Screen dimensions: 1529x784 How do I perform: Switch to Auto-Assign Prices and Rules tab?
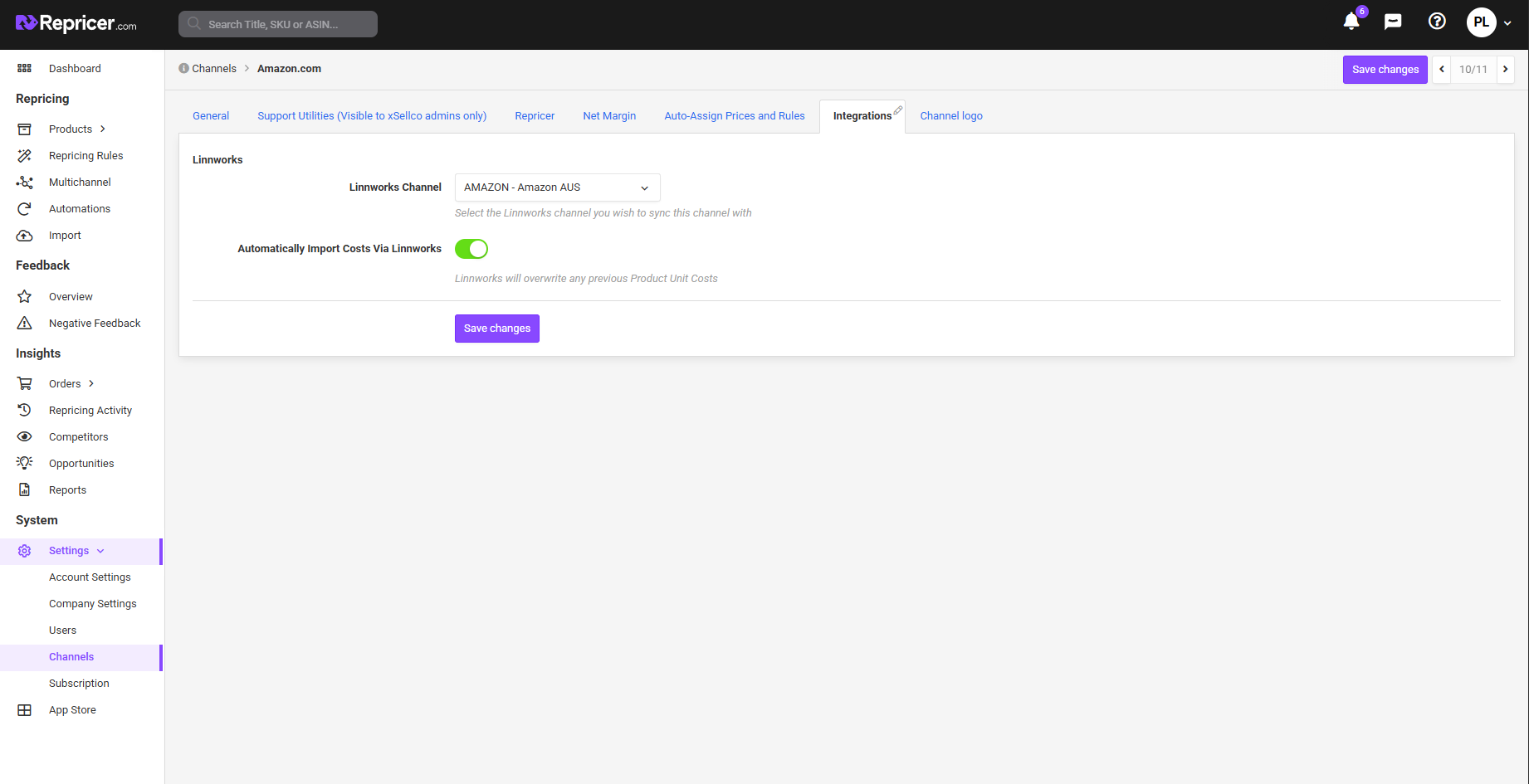pyautogui.click(x=735, y=116)
